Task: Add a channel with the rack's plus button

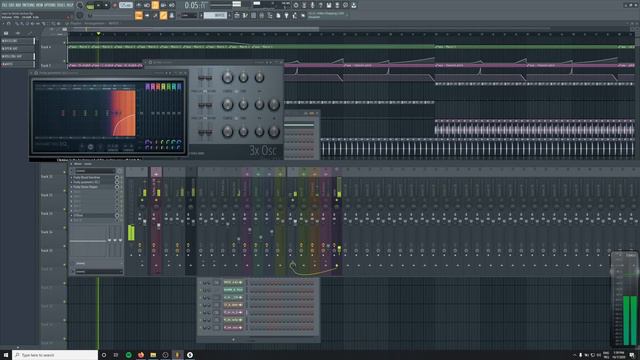Action: tap(233, 339)
